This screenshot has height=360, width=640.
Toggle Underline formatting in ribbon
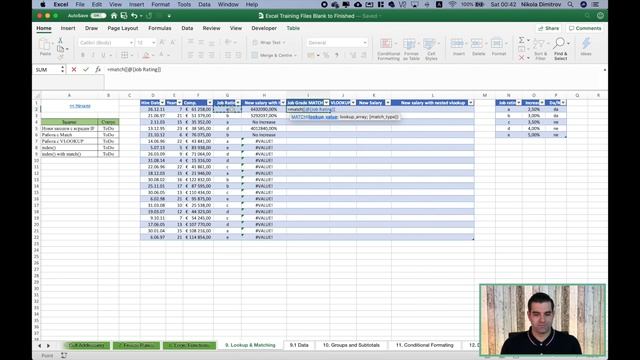click(x=103, y=55)
